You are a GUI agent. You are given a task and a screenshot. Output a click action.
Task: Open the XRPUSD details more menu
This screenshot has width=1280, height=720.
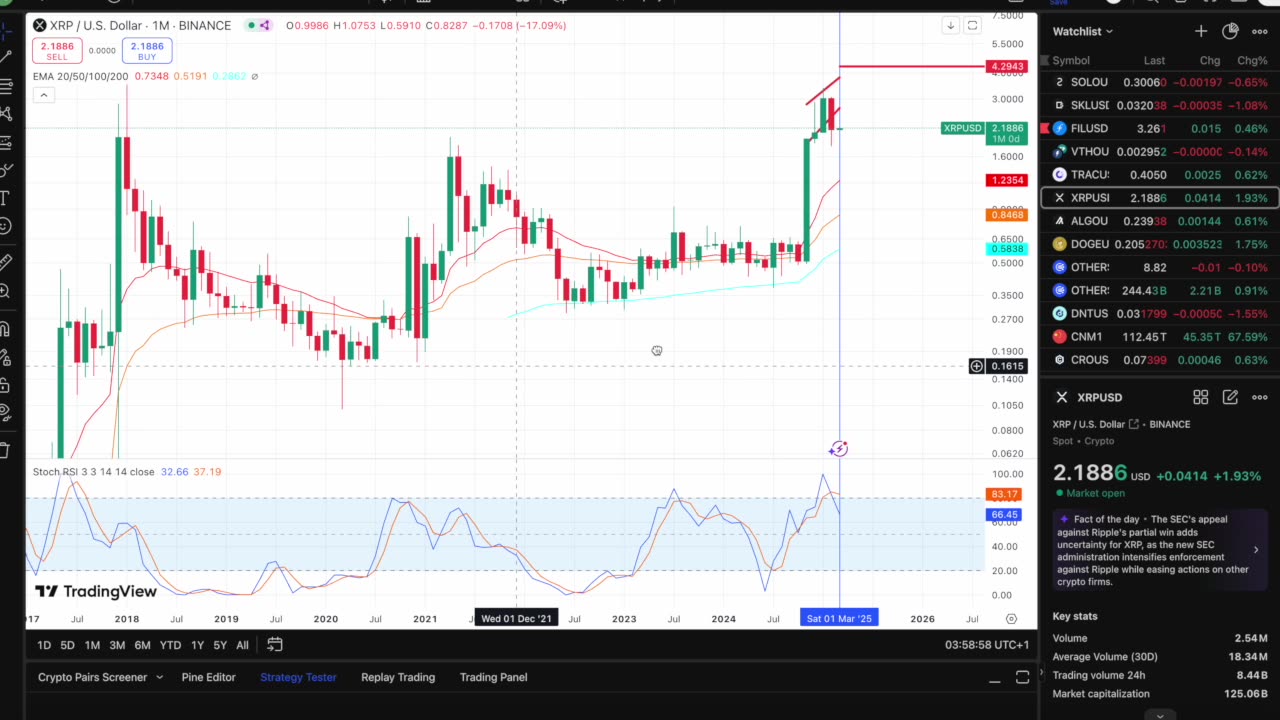1260,397
